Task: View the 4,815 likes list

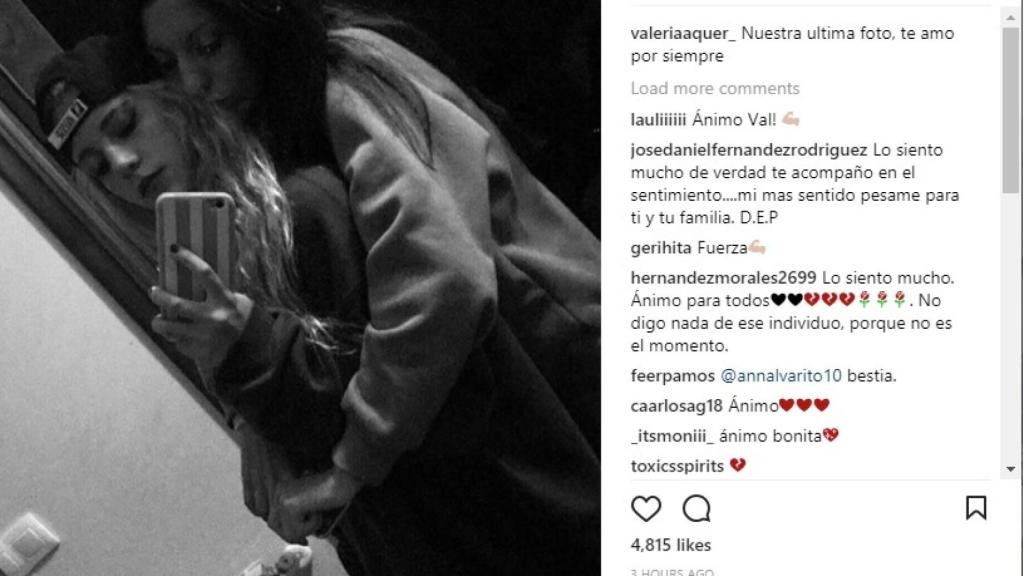Action: [671, 545]
